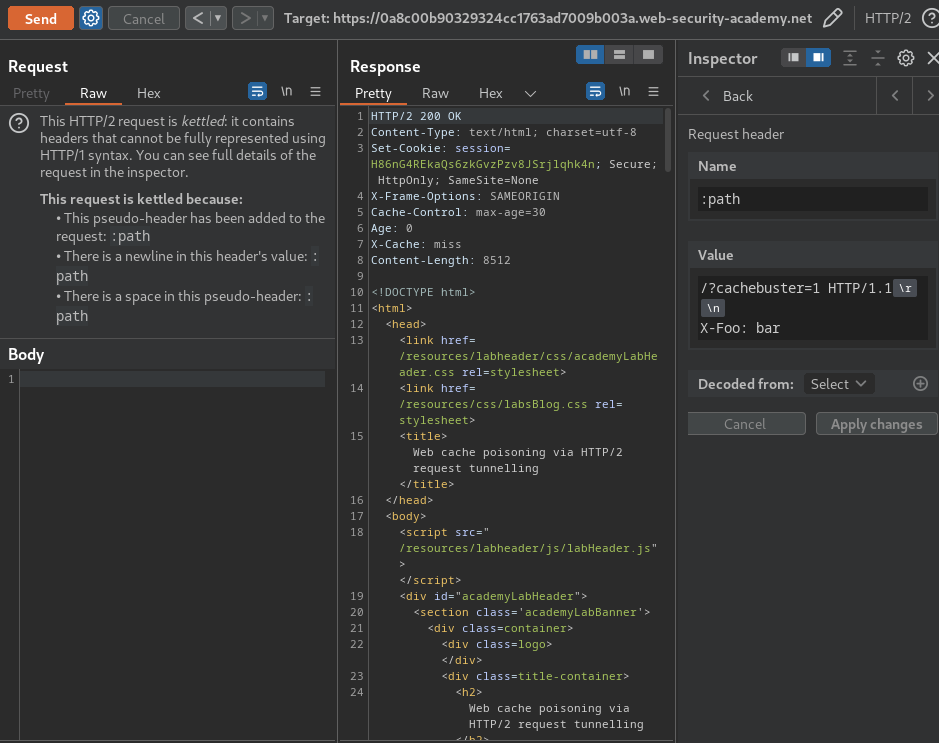The width and height of the screenshot is (939, 743).
Task: Collapse all Inspector sections icon
Action: coord(878,58)
